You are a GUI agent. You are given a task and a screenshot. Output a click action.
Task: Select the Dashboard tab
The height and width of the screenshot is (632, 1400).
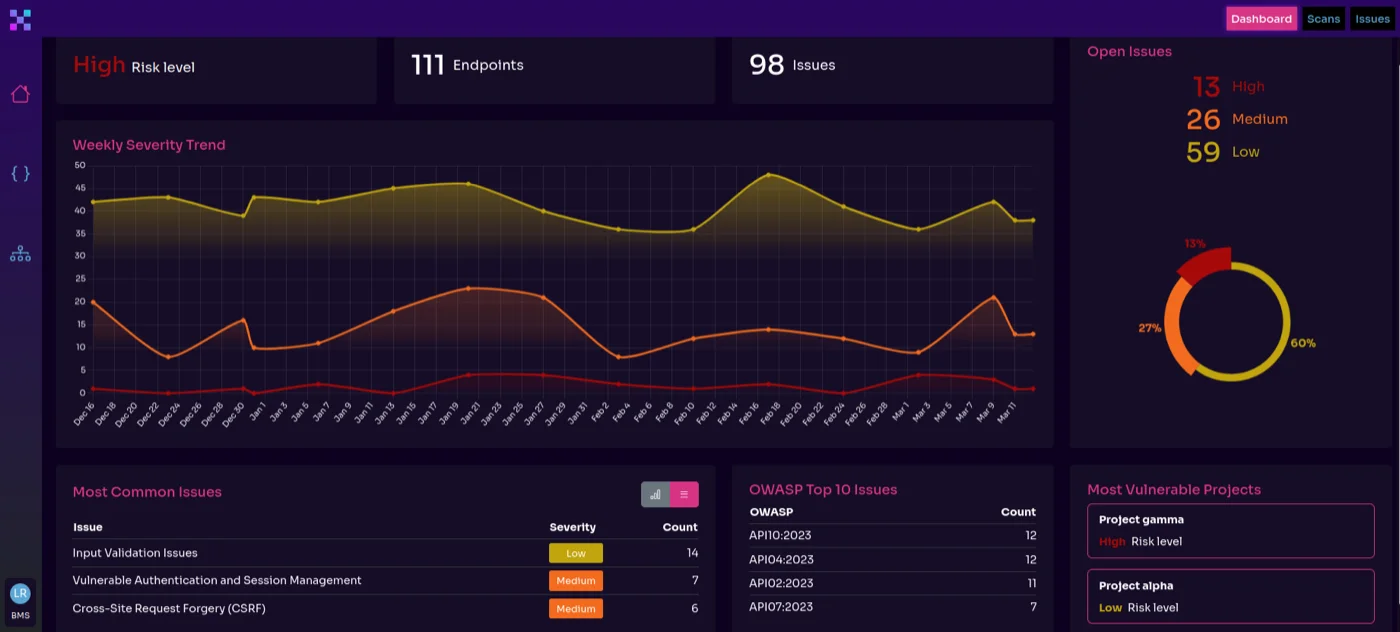1261,18
